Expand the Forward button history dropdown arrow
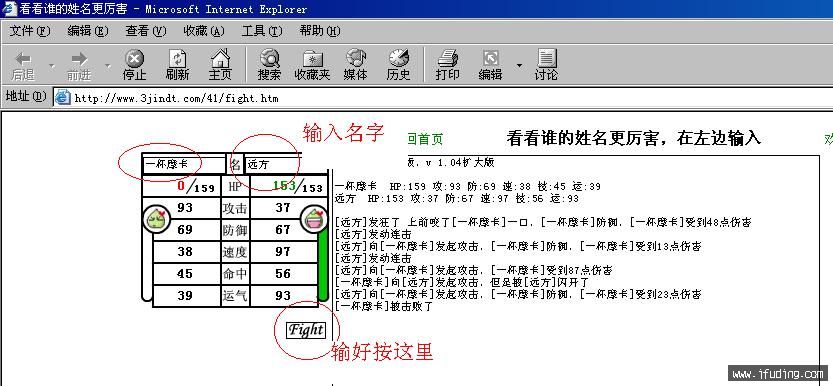Screen dimensions: 833x386 pos(108,66)
